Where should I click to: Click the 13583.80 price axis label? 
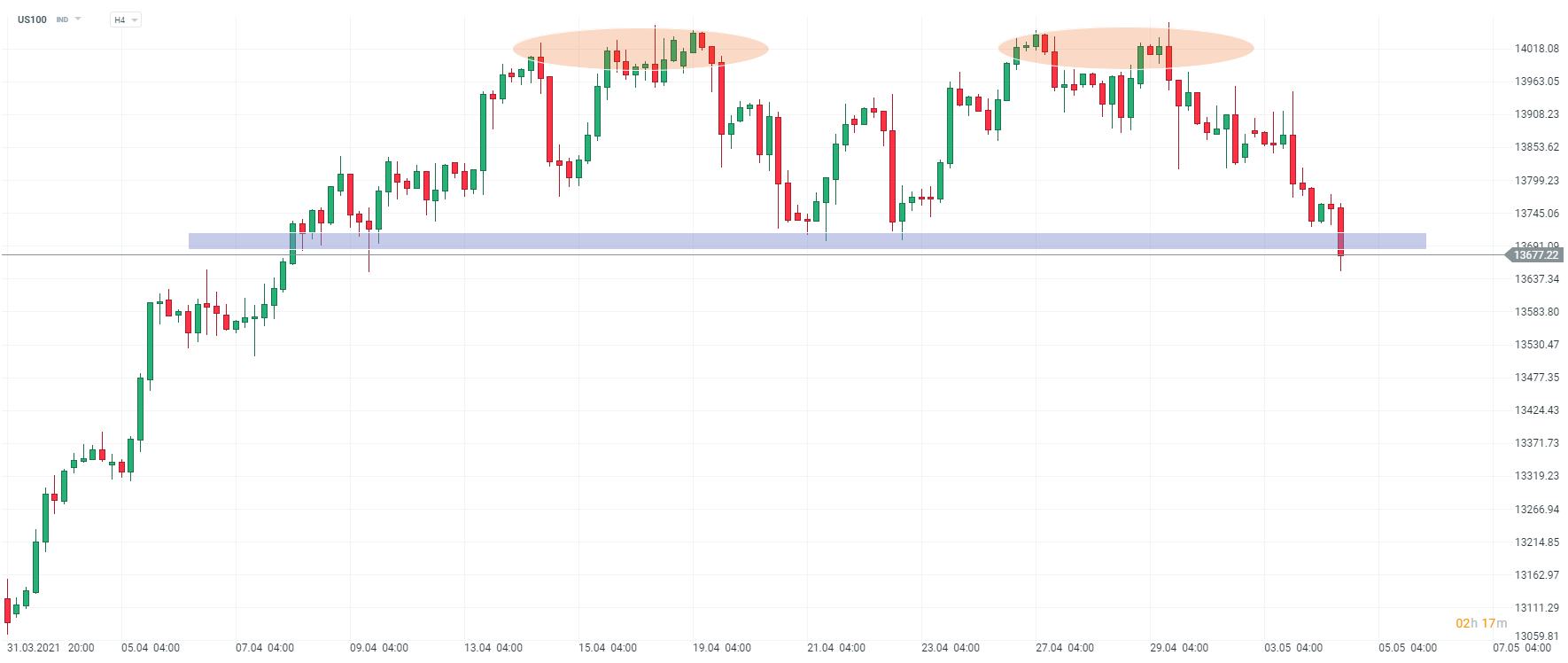tap(1536, 312)
